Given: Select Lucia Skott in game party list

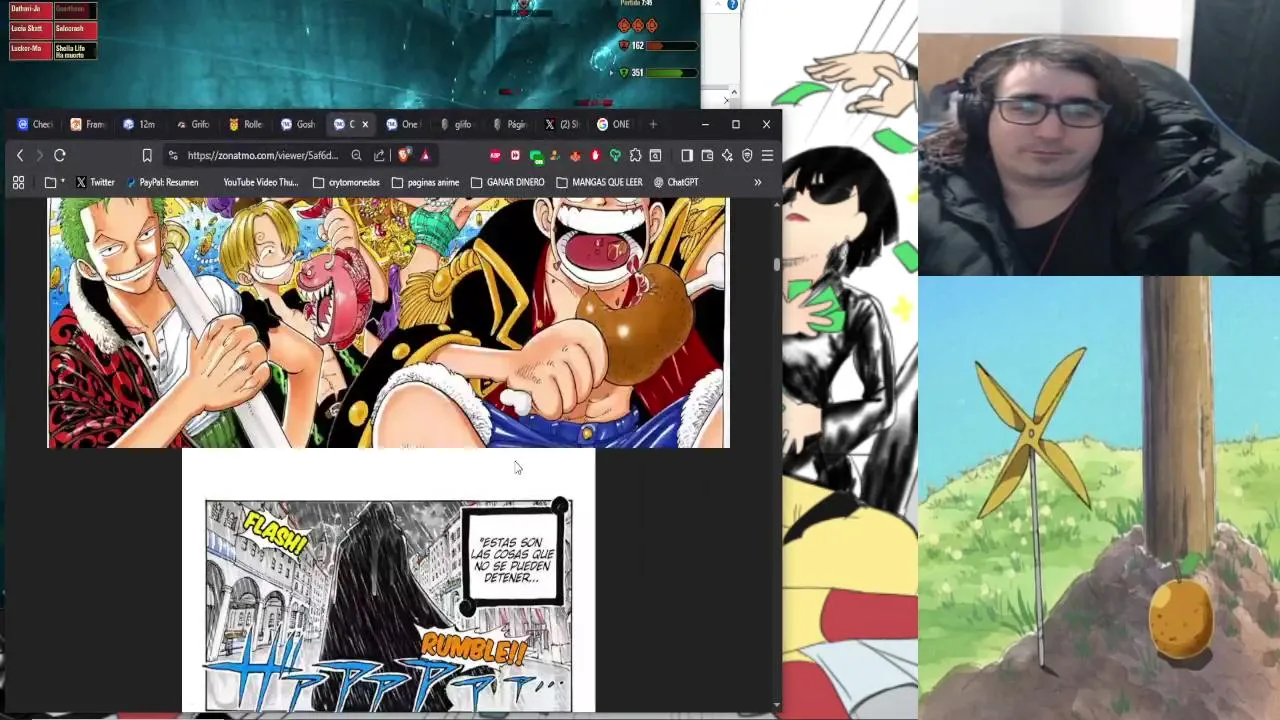Looking at the screenshot, I should point(30,29).
